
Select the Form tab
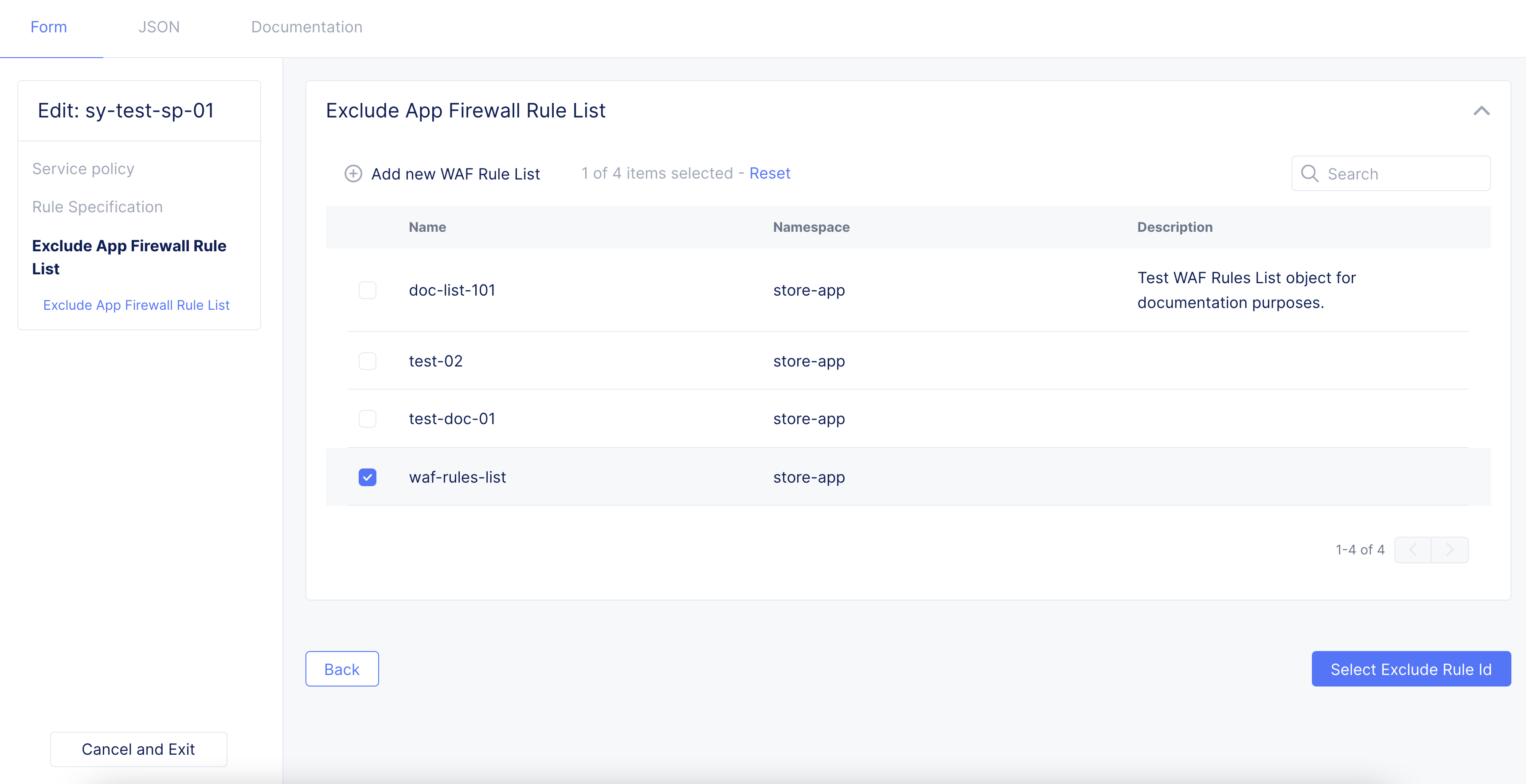click(49, 27)
